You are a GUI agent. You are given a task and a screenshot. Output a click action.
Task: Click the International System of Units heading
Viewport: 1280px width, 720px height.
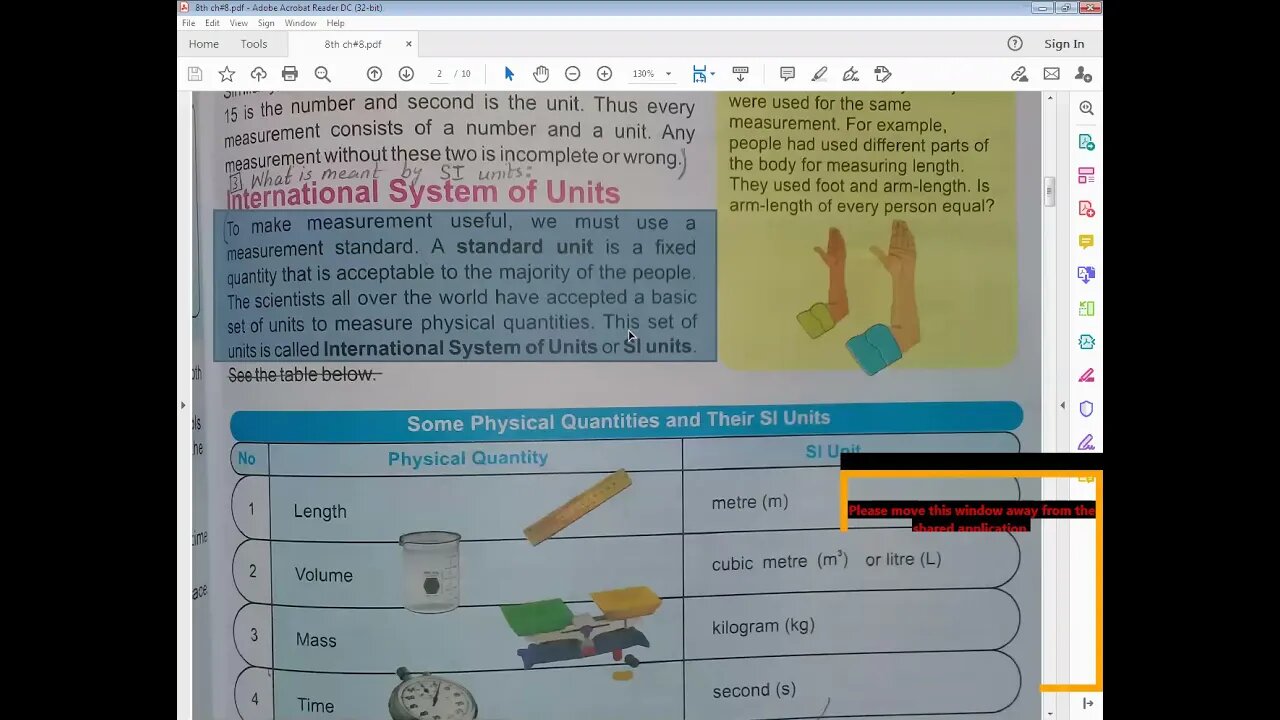(x=423, y=192)
